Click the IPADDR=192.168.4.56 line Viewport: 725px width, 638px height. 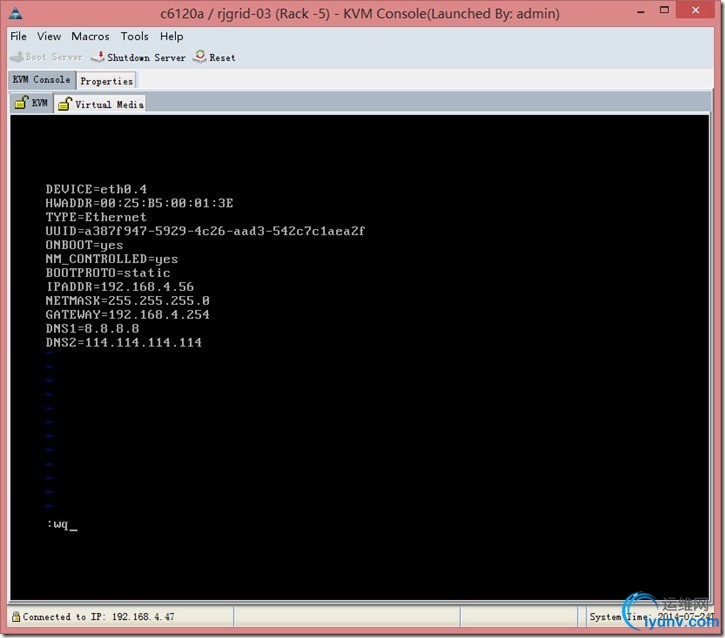pyautogui.click(x=120, y=287)
